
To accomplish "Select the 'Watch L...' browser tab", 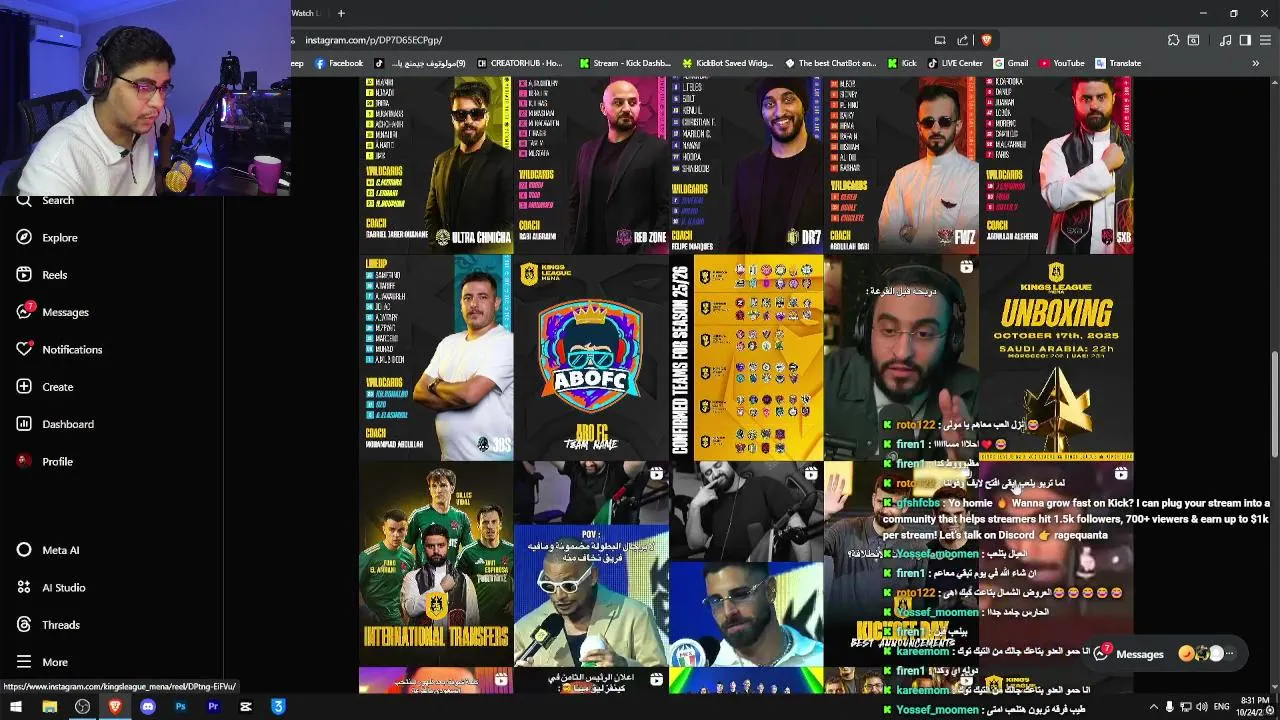I will pos(305,13).
